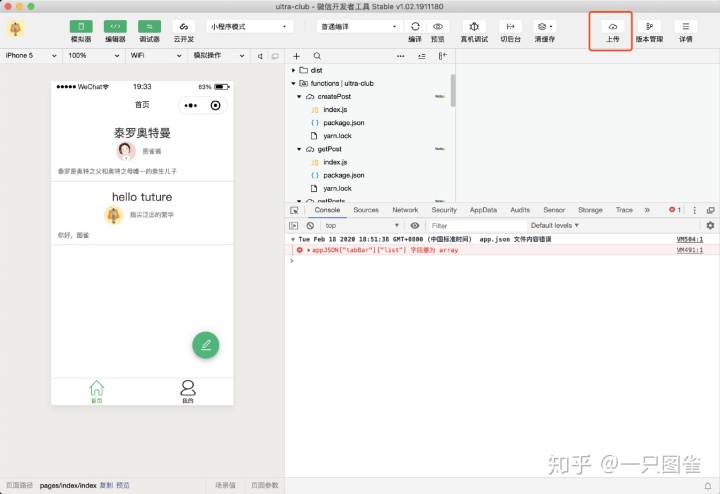Viewport: 720px width, 494px height.
Task: Open the 模拟操作 dropdown
Action: [x=218, y=56]
